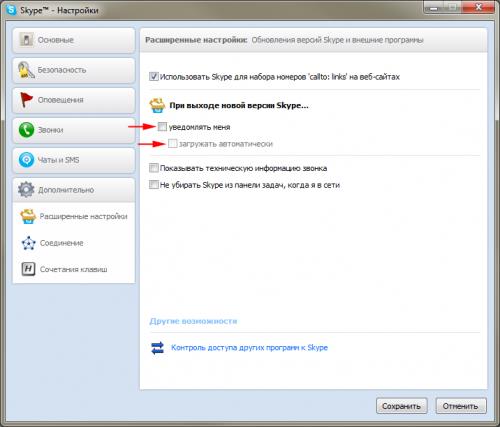Select the Расширенные настройки menu item
This screenshot has height=427, width=500.
click(74, 216)
